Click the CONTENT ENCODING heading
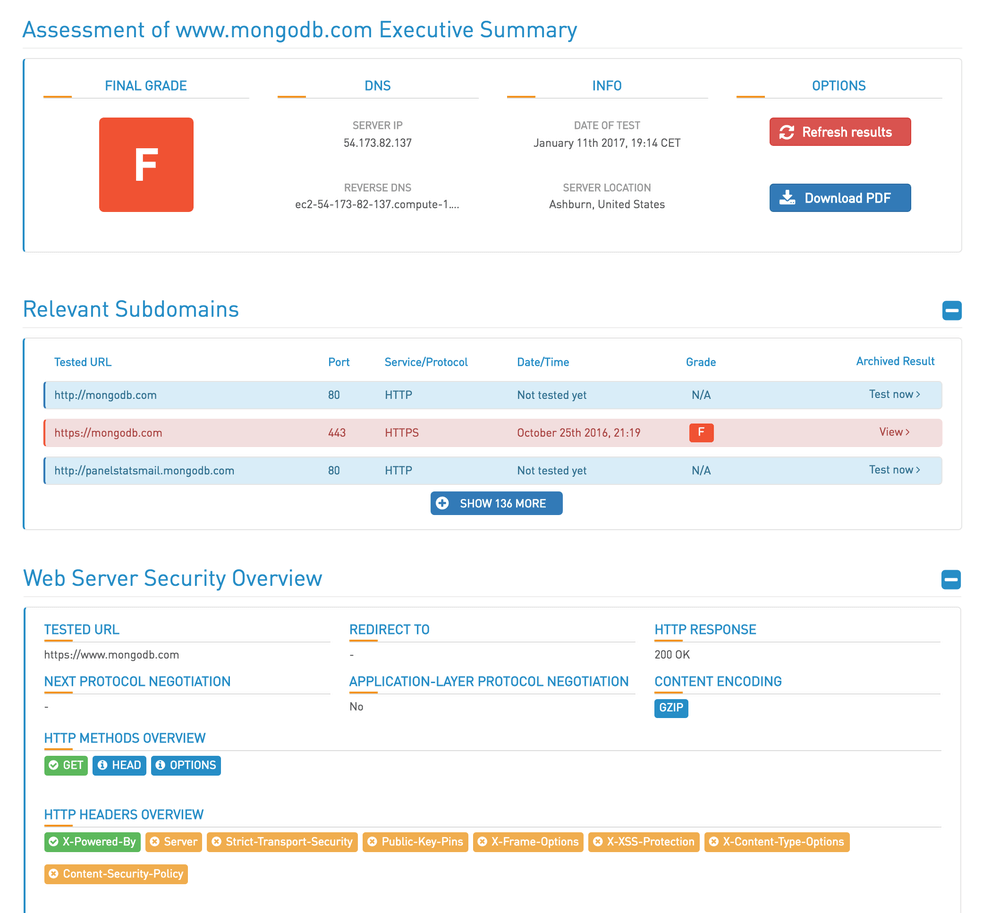Screen dimensions: 1000x913 718,682
